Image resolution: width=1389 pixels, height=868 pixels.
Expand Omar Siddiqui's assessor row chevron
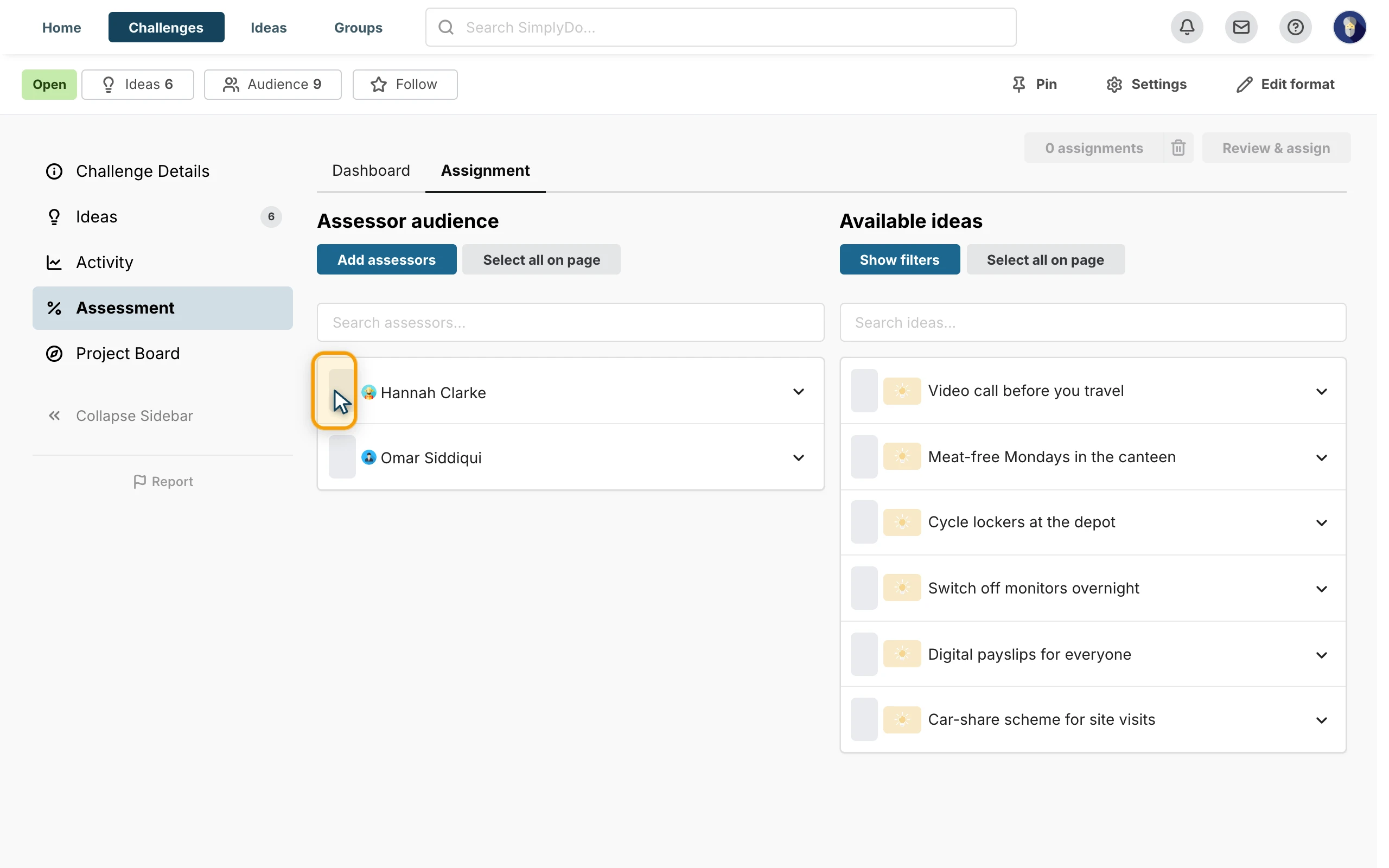(798, 457)
